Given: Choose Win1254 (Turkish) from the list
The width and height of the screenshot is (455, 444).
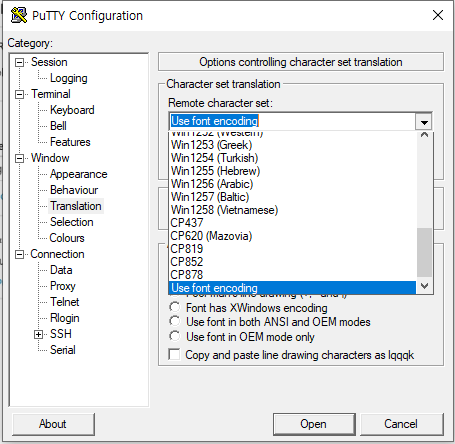Looking at the screenshot, I should point(293,158).
